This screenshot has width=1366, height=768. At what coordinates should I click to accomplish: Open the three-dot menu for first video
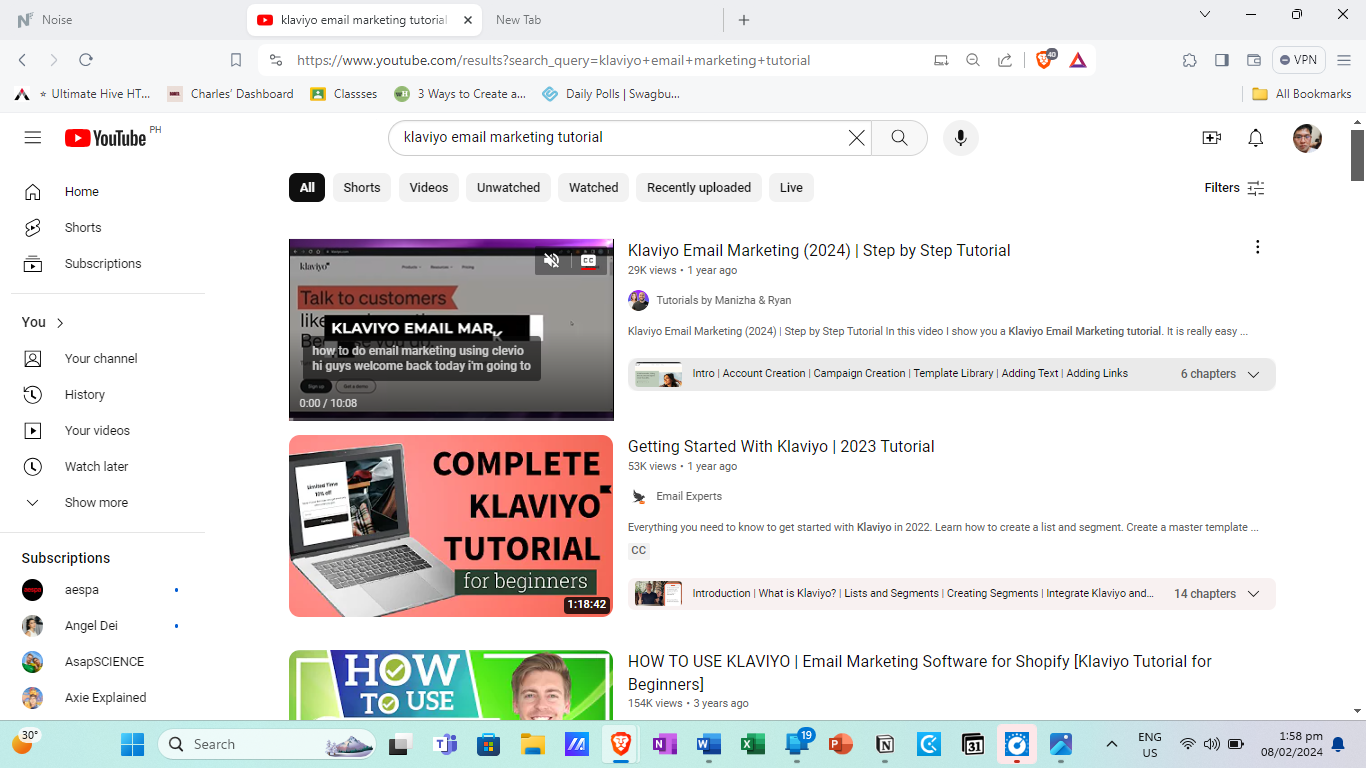tap(1257, 248)
